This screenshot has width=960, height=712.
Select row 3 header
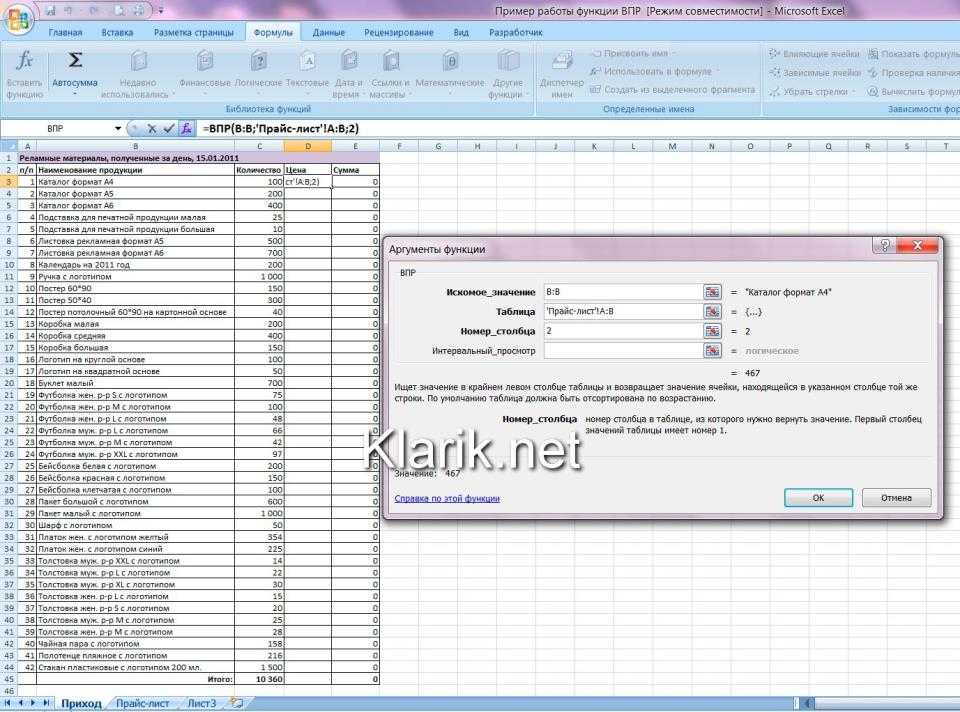pyautogui.click(x=9, y=182)
